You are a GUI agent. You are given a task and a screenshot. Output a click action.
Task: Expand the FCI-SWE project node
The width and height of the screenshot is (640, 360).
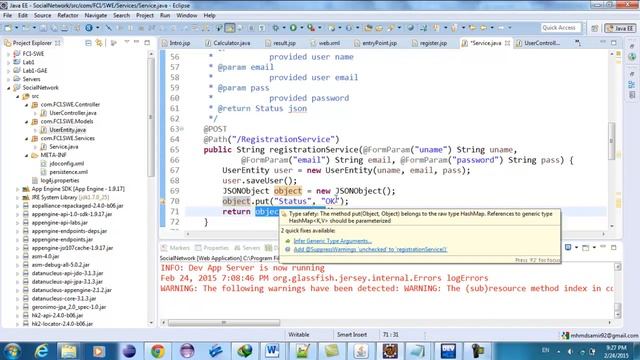point(9,54)
